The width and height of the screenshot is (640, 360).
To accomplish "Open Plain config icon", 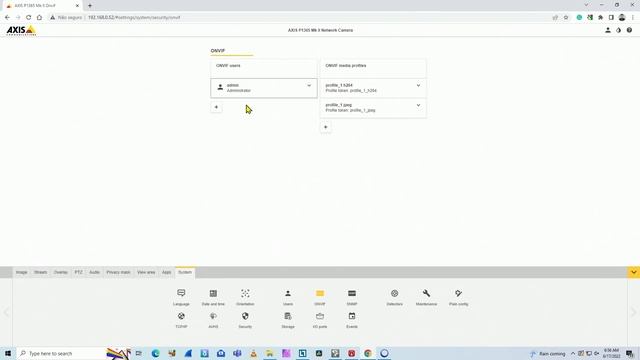I will [458, 297].
